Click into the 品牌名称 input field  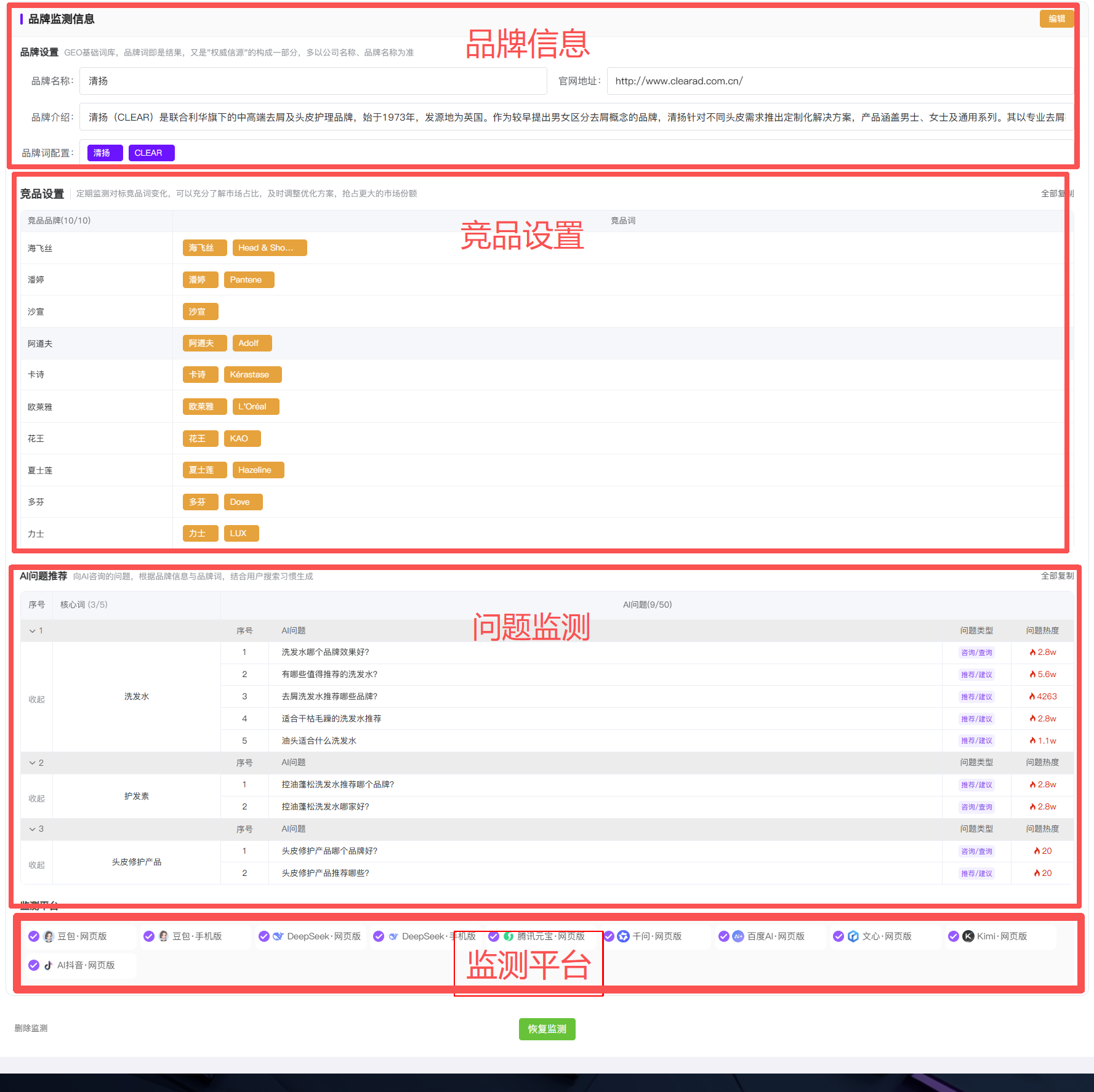pos(313,81)
